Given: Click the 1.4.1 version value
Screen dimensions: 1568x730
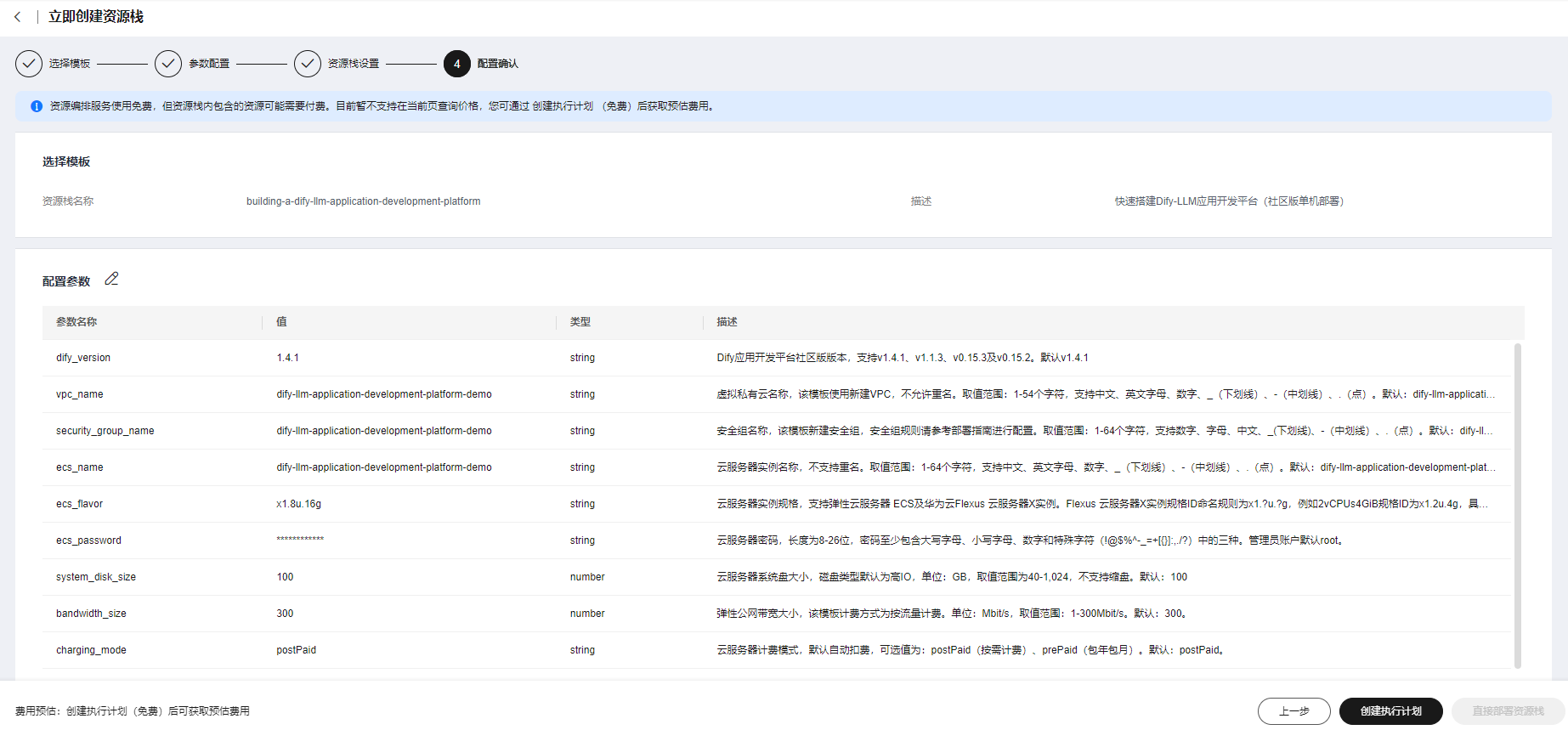Looking at the screenshot, I should [x=288, y=358].
